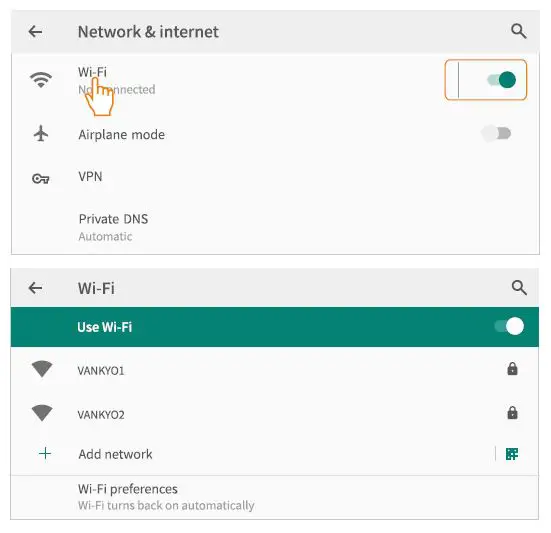Open search in the Wi-Fi screen header
This screenshot has height=533, width=551.
click(x=519, y=288)
